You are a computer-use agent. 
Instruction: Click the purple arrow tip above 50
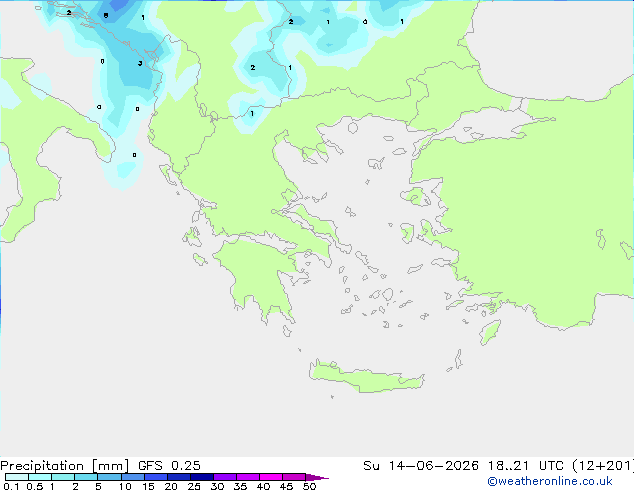tap(317, 477)
